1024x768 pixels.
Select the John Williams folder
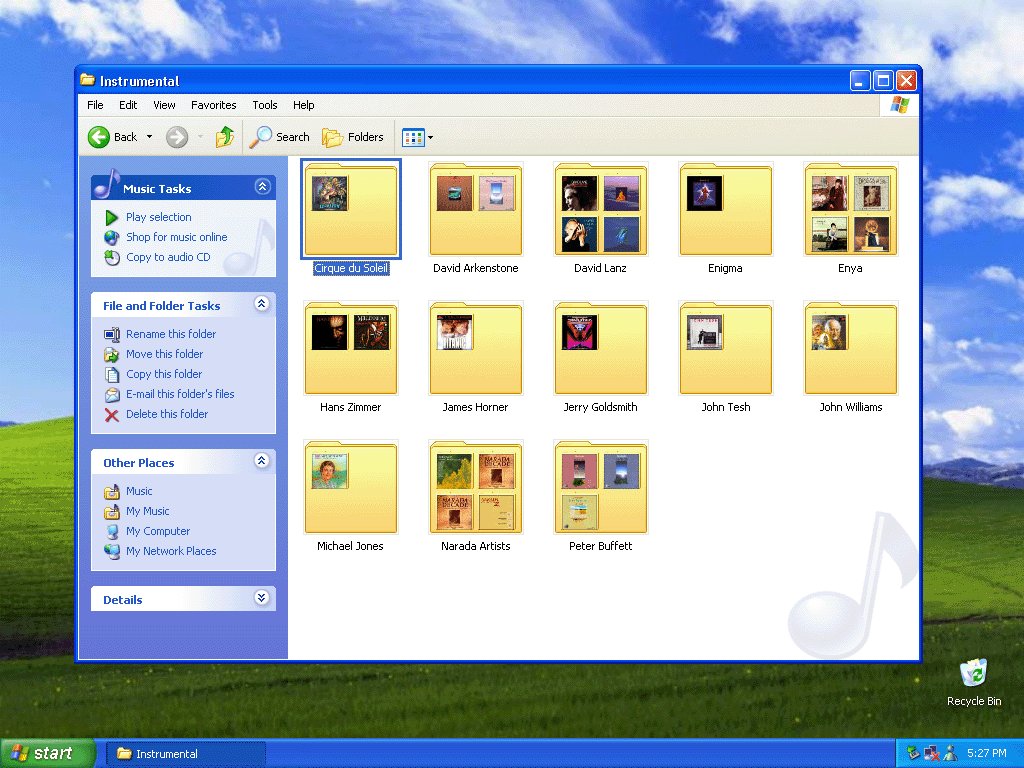pyautogui.click(x=850, y=357)
